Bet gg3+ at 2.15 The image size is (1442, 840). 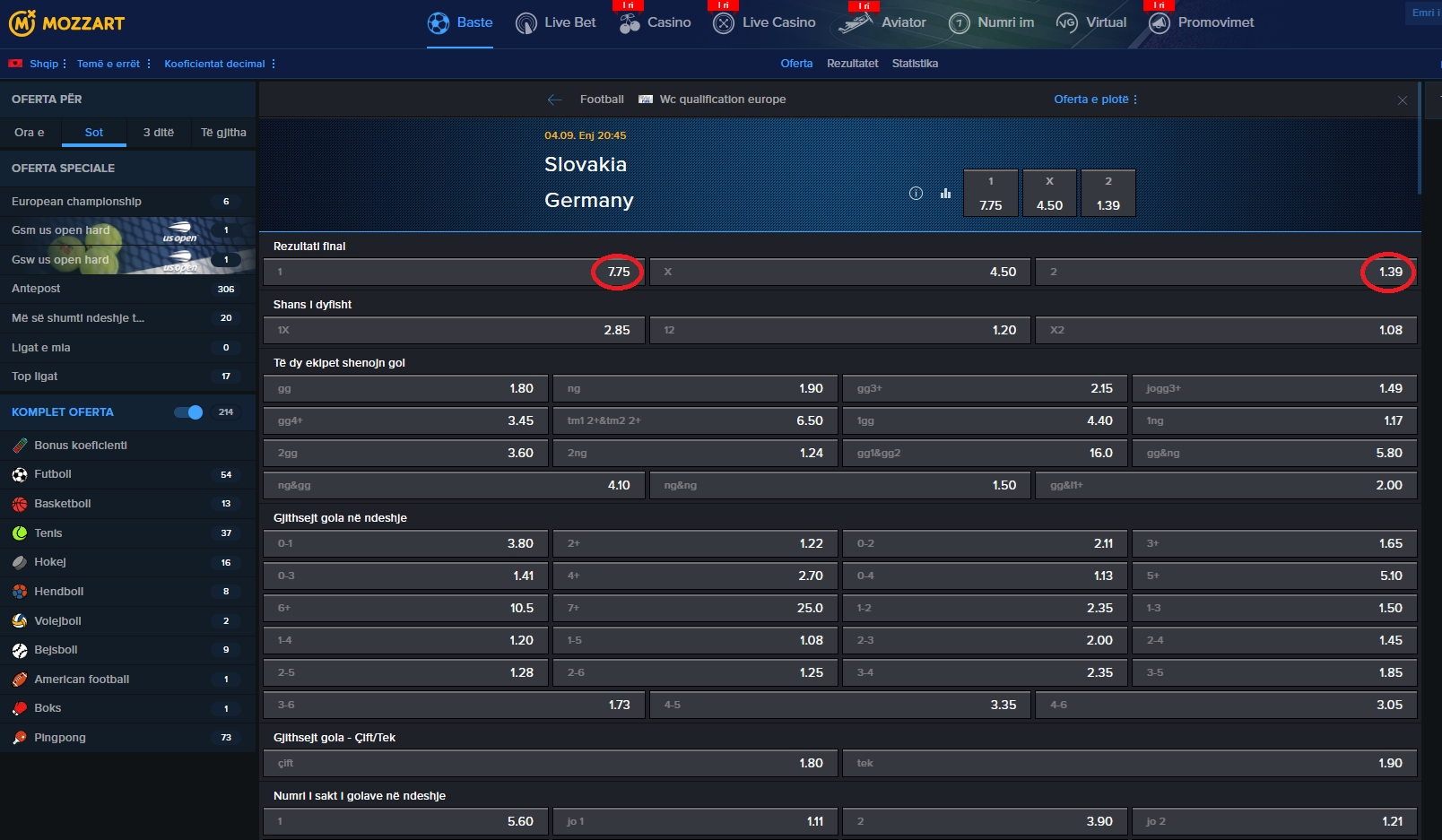985,388
